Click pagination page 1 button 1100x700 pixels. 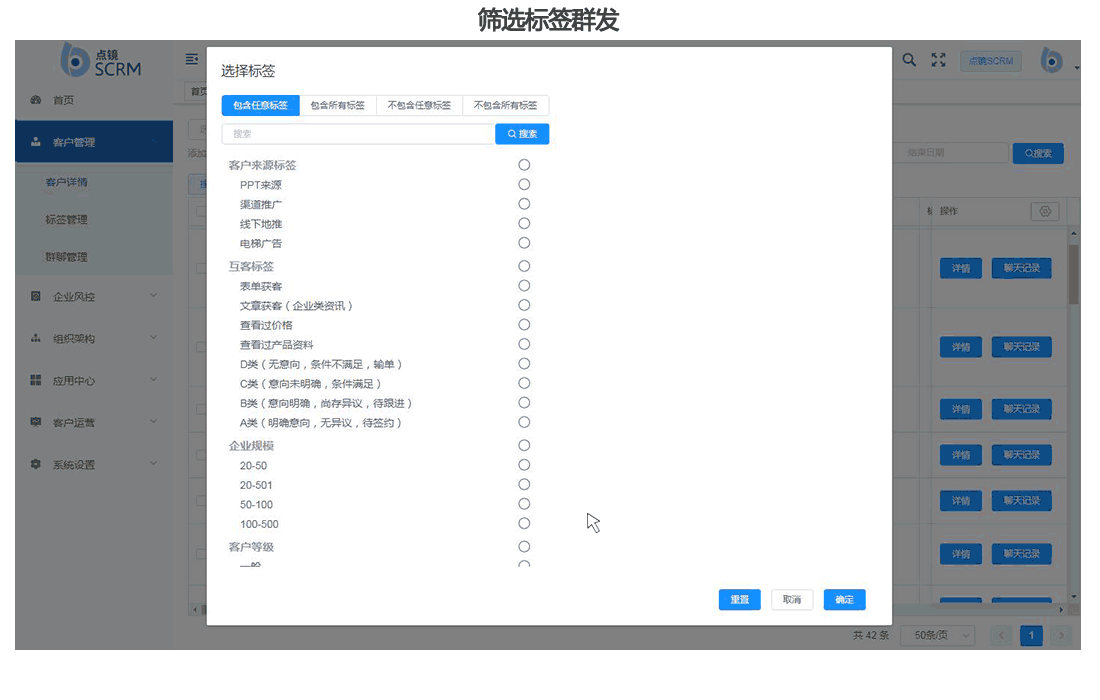click(1031, 635)
